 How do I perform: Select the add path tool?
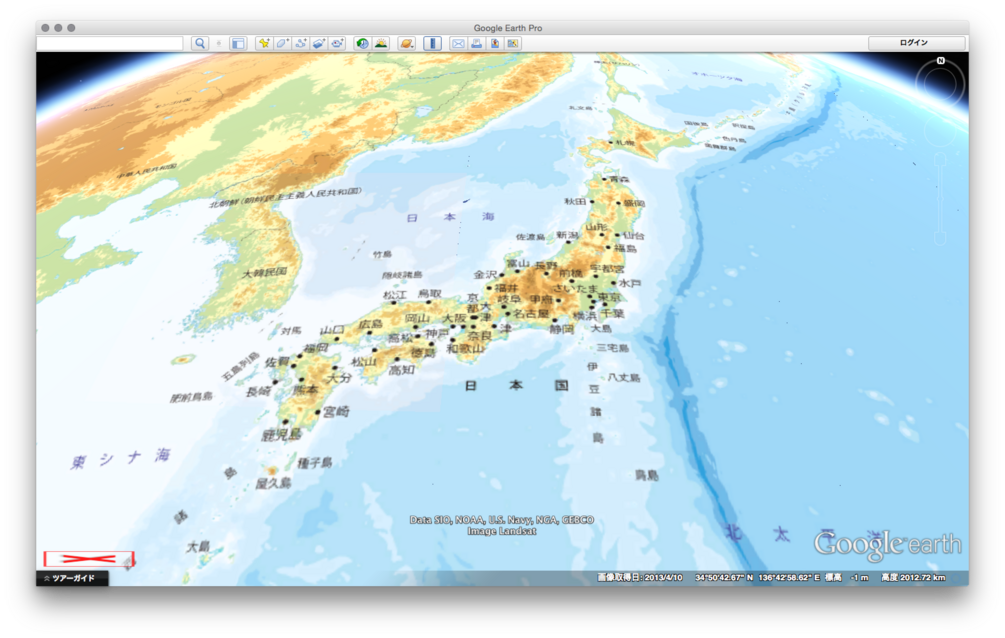pos(301,44)
